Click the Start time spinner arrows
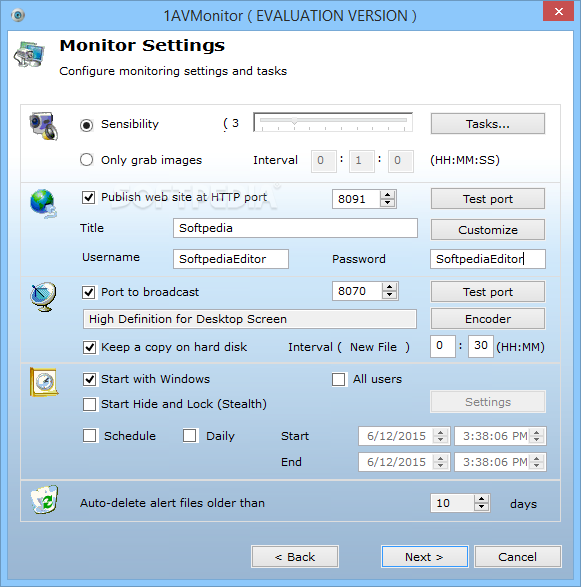581x587 pixels. (x=537, y=436)
